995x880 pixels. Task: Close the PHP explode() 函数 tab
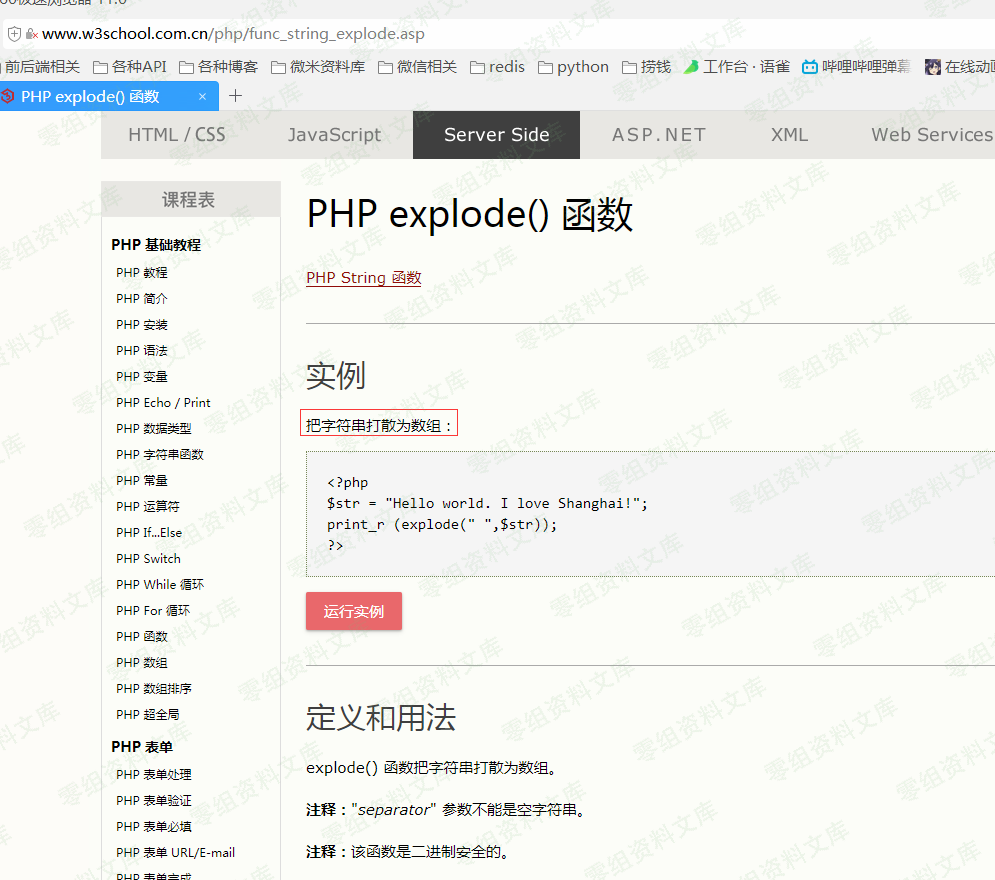coord(202,97)
